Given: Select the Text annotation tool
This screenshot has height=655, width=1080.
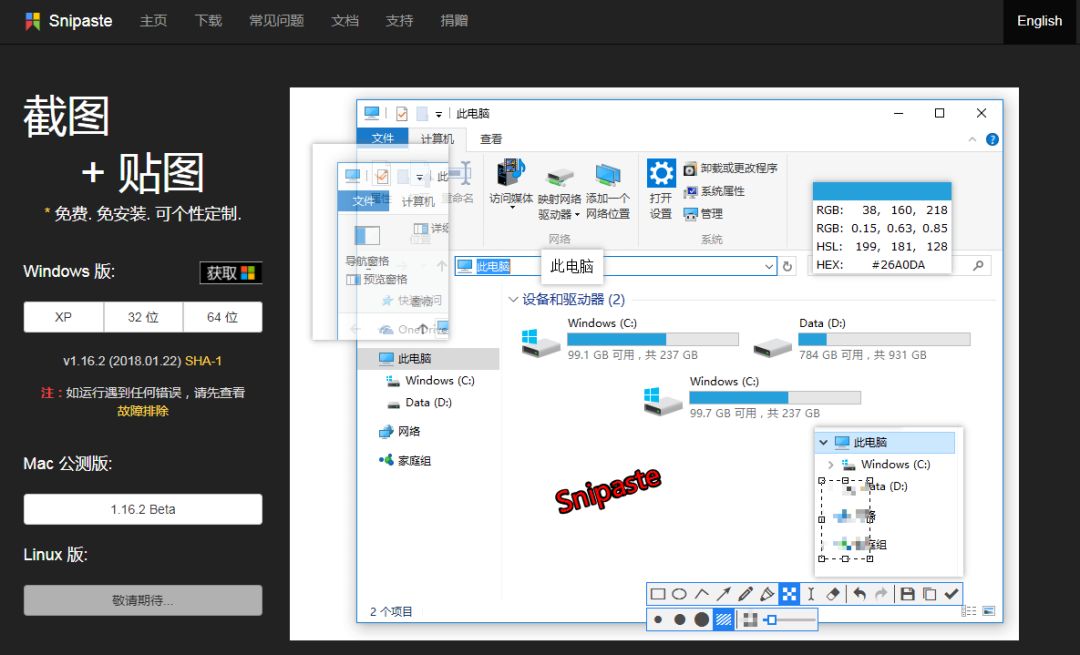Looking at the screenshot, I should coord(810,593).
